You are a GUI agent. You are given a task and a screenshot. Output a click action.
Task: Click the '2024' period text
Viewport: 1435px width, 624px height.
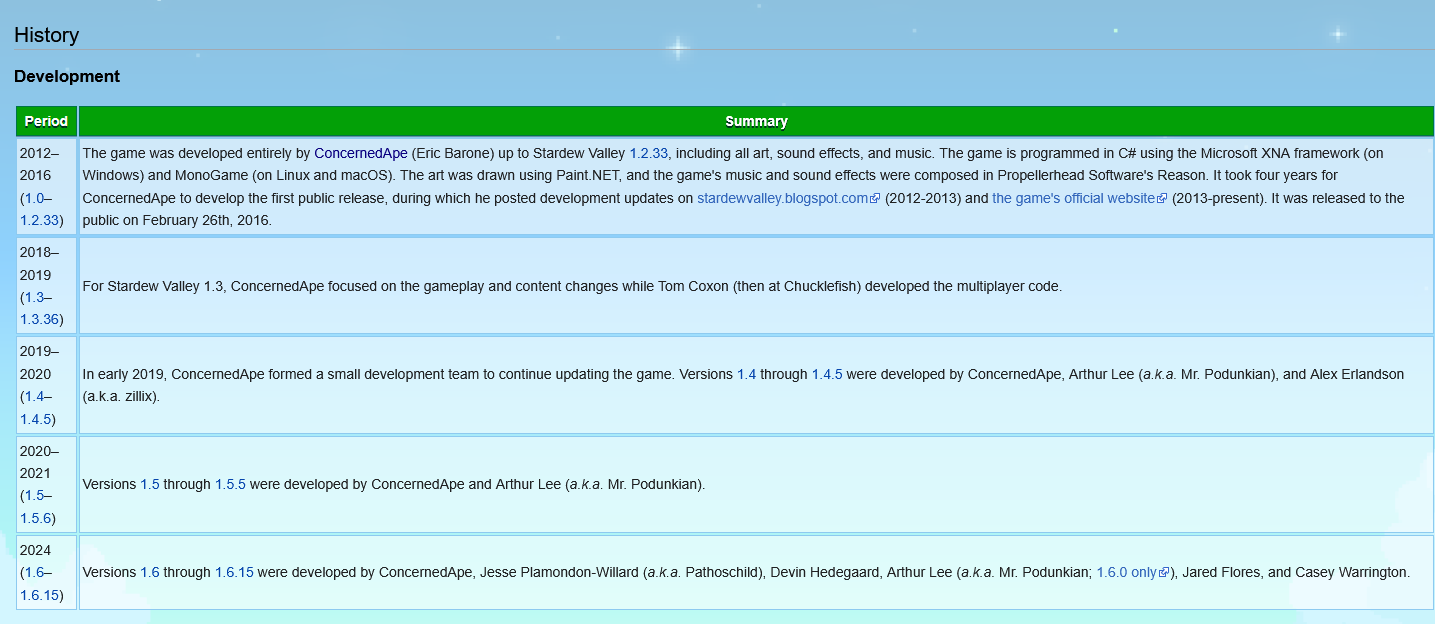35,550
